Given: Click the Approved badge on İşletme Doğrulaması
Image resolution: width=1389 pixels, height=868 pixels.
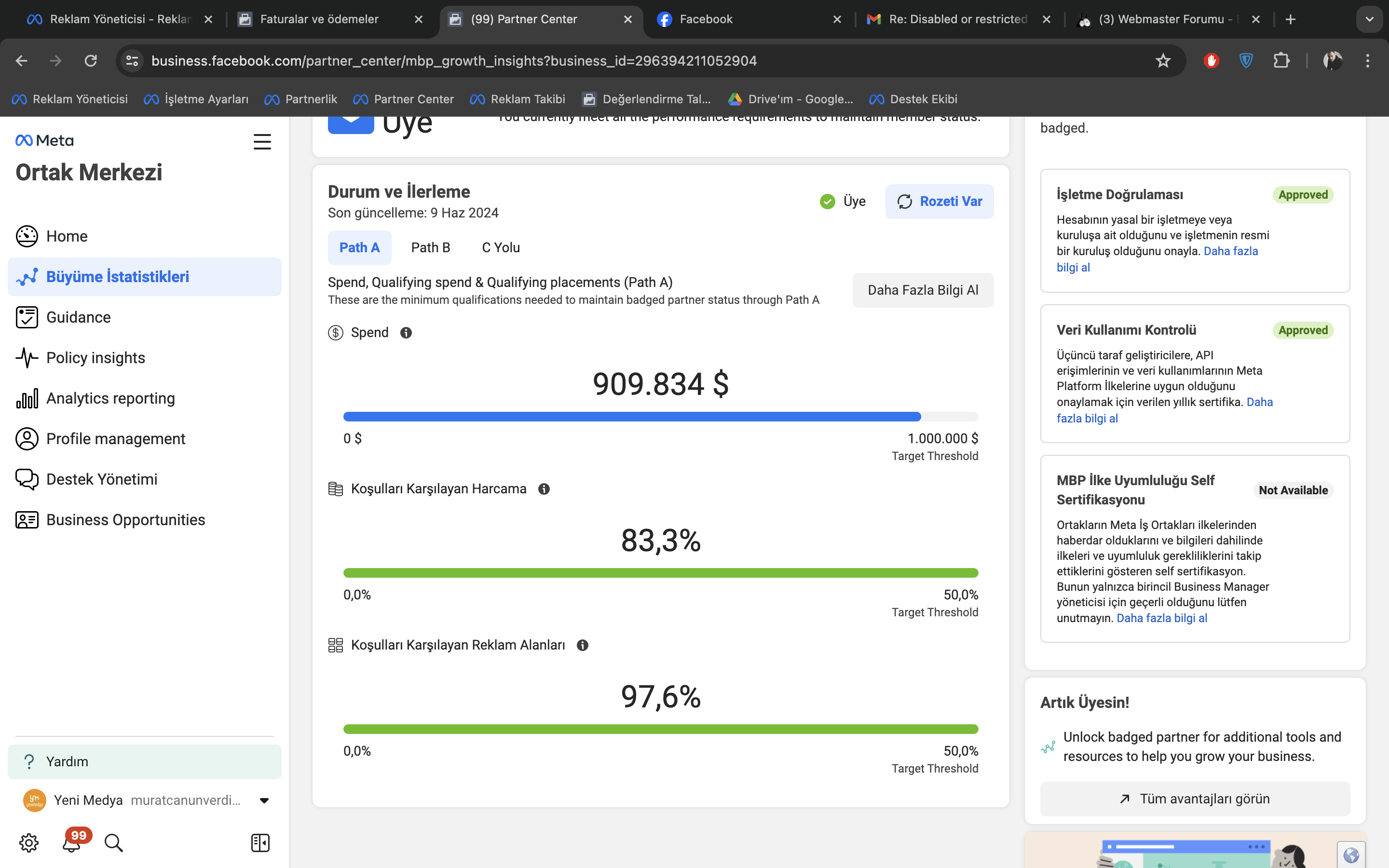Looking at the screenshot, I should pyautogui.click(x=1303, y=195).
